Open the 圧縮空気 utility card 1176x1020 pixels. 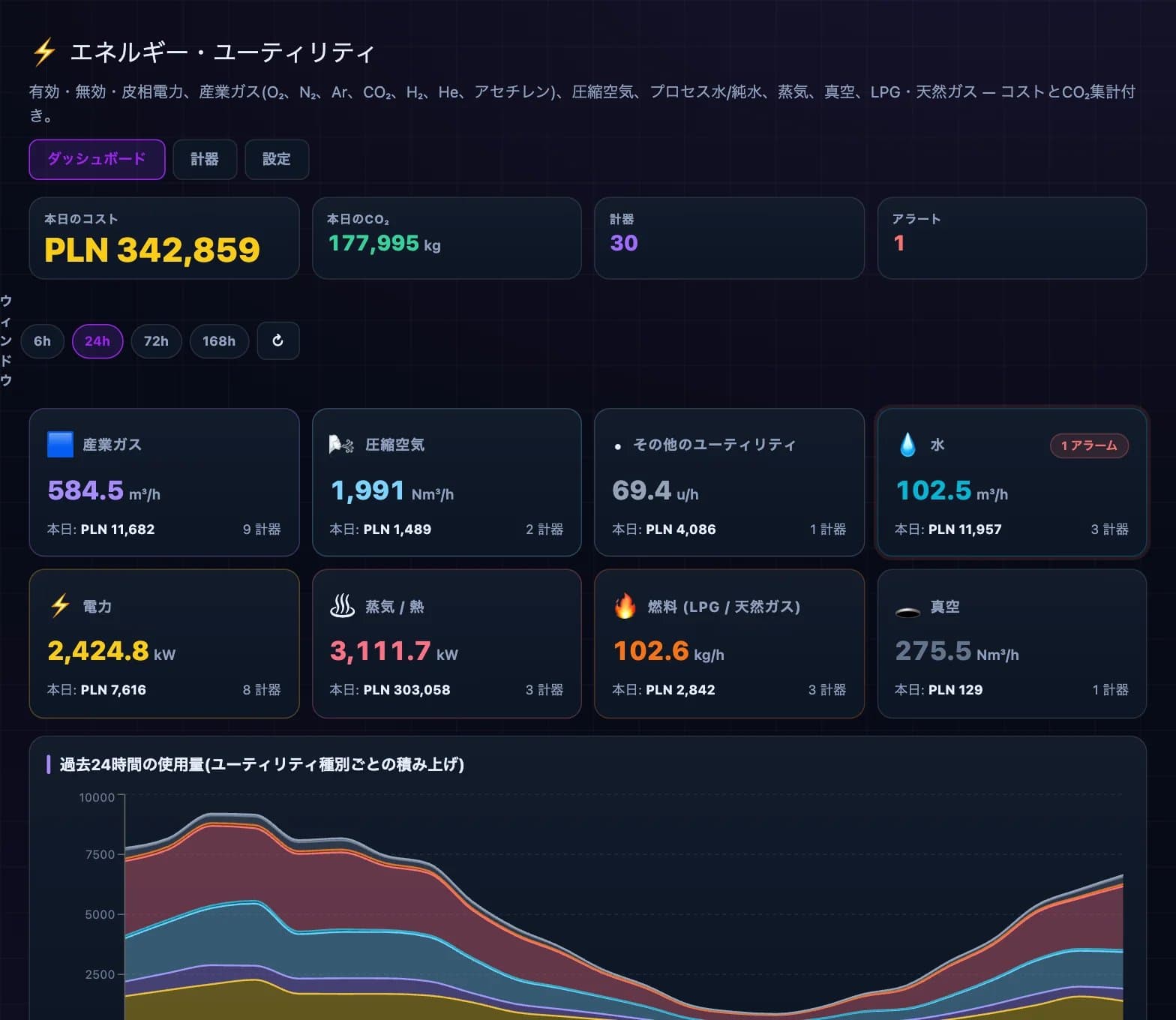[447, 482]
